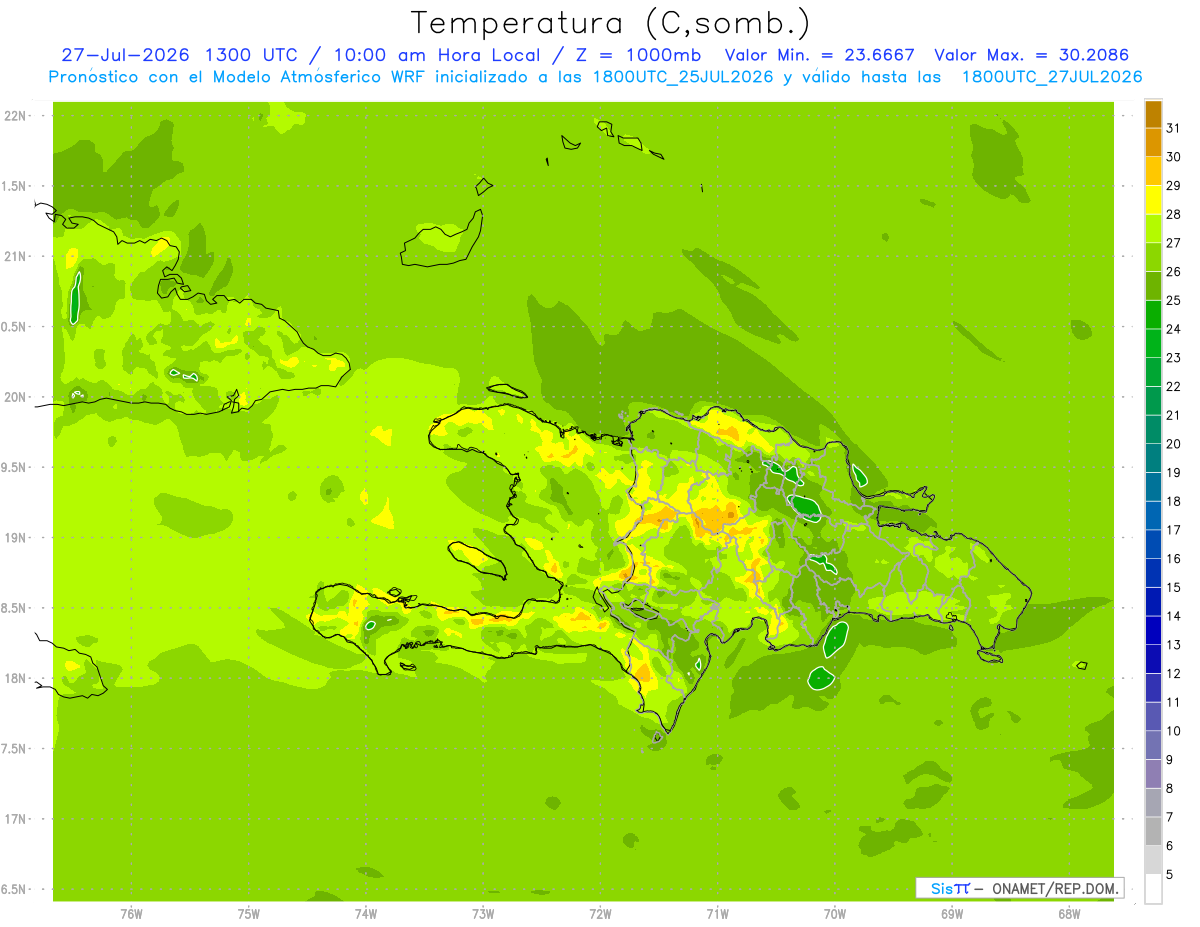The image size is (1200, 927).
Task: Click the "70W" longitude axis label
Action: pyautogui.click(x=835, y=914)
